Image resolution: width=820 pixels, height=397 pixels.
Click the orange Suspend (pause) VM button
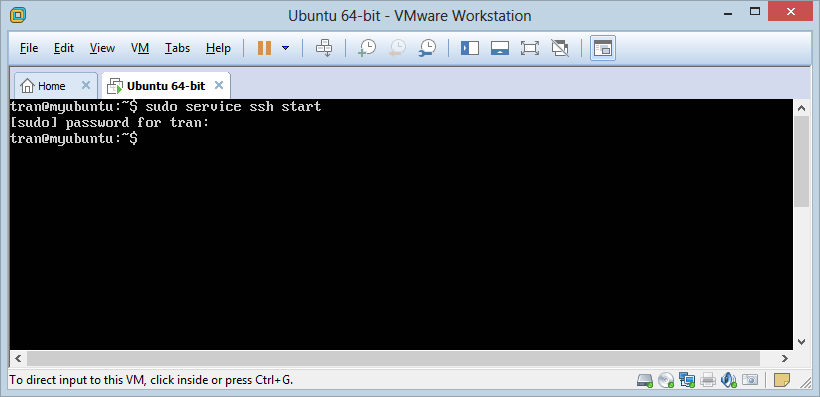264,48
